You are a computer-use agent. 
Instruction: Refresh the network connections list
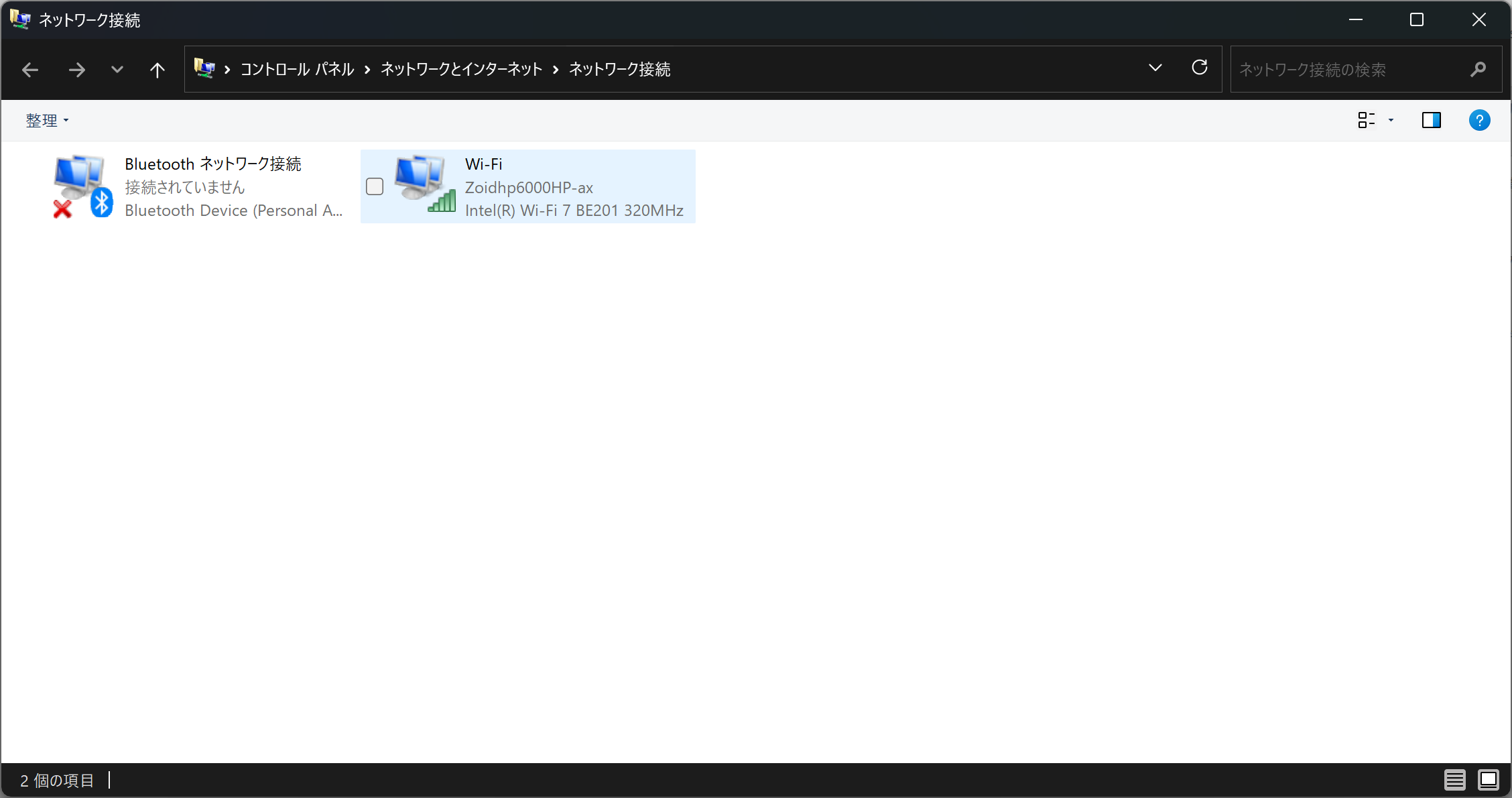[1200, 68]
